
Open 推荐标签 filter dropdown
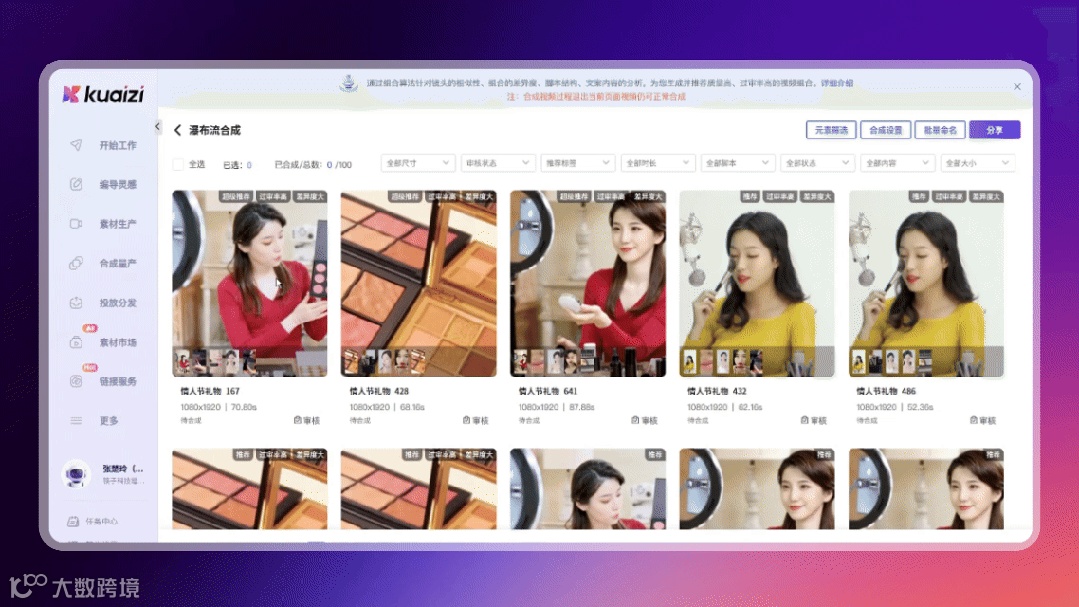577,163
